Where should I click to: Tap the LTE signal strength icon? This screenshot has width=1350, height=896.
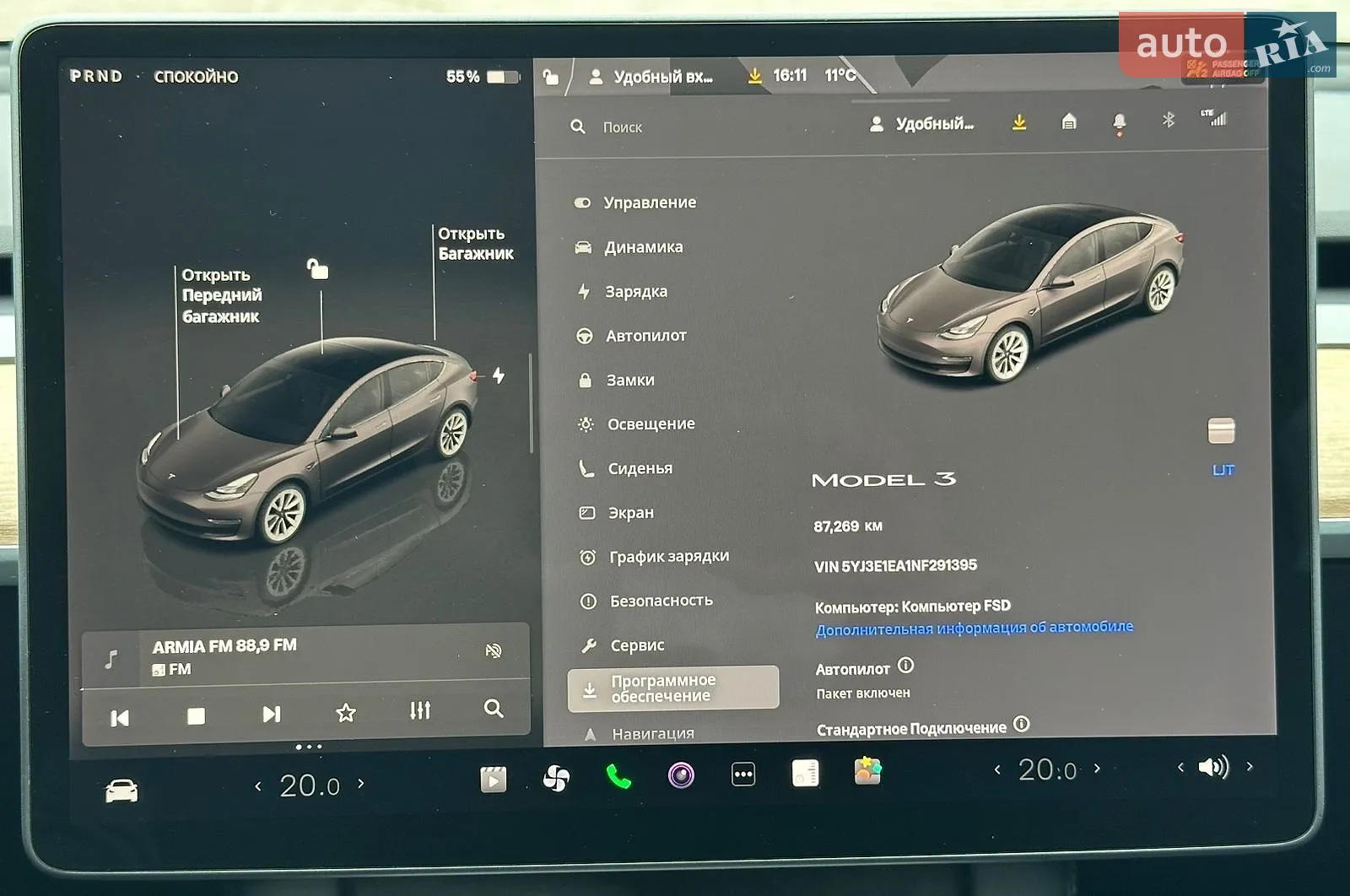click(1213, 117)
